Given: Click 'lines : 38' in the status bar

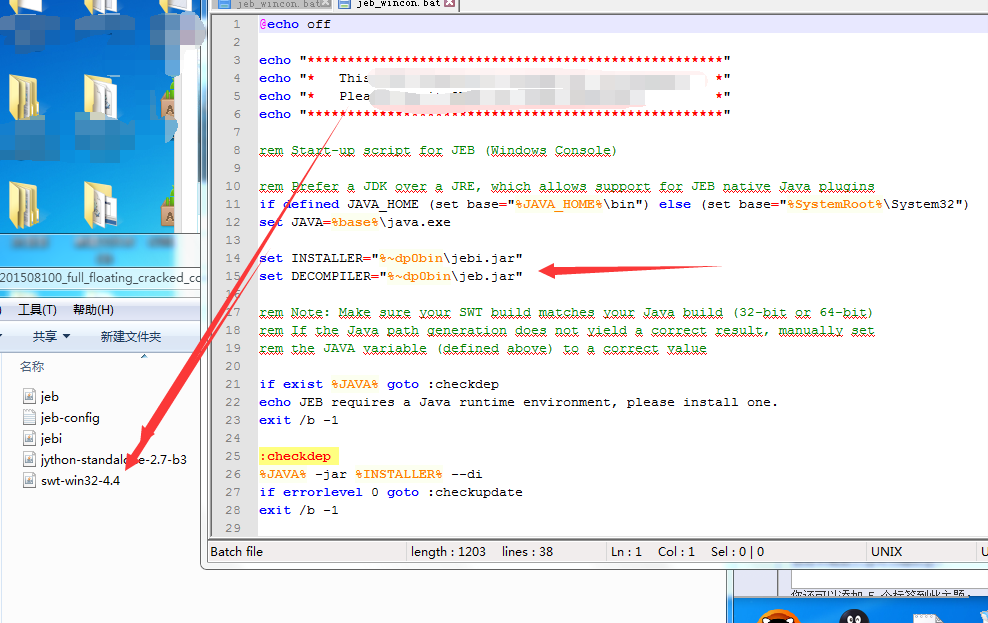Looking at the screenshot, I should [527, 552].
